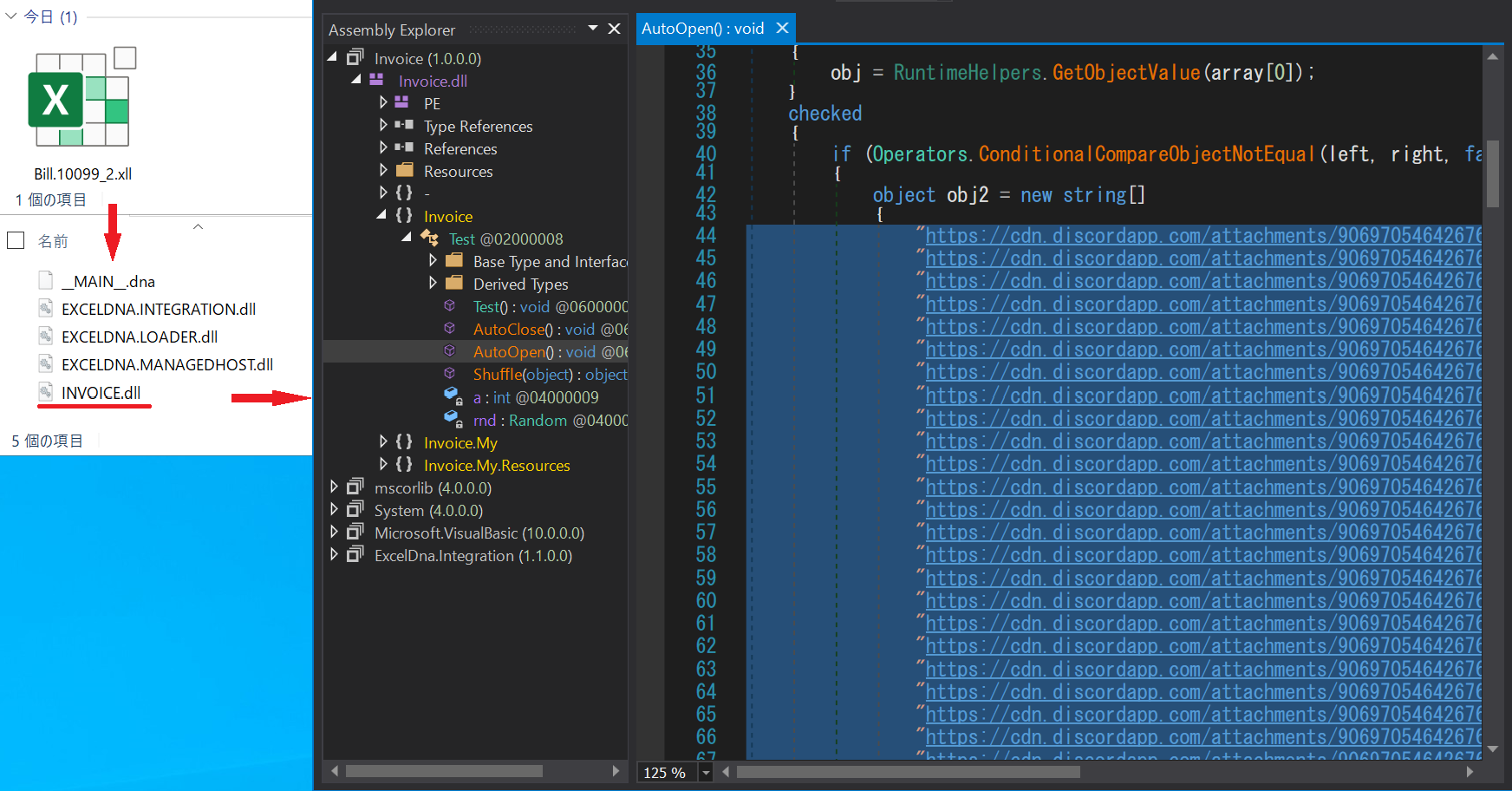Select the EXCELDNA.LOADER.dll file icon
The image size is (1512, 791).
[46, 337]
